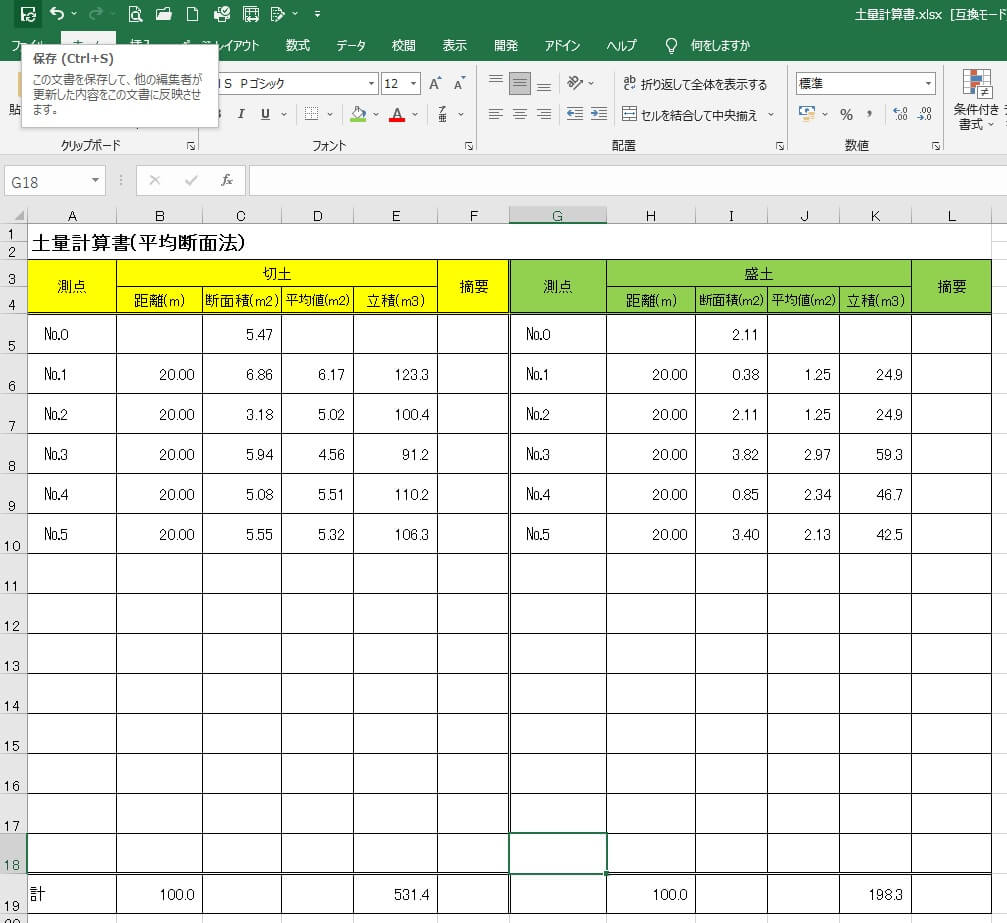The width and height of the screenshot is (1007, 923).
Task: Apply percent style to the selection
Action: (x=847, y=114)
